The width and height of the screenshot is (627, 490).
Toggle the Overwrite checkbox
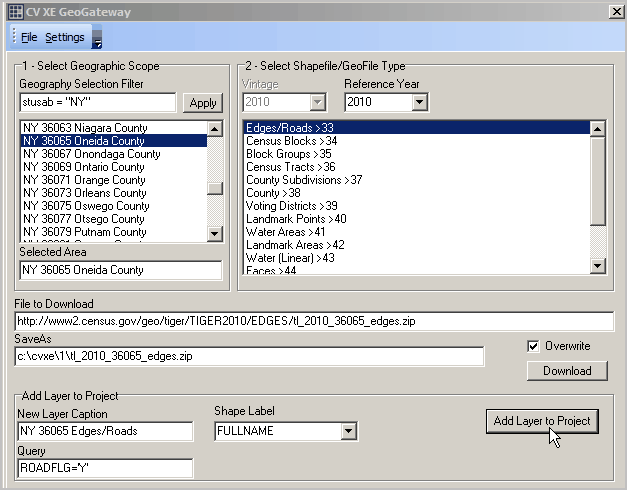pos(533,346)
